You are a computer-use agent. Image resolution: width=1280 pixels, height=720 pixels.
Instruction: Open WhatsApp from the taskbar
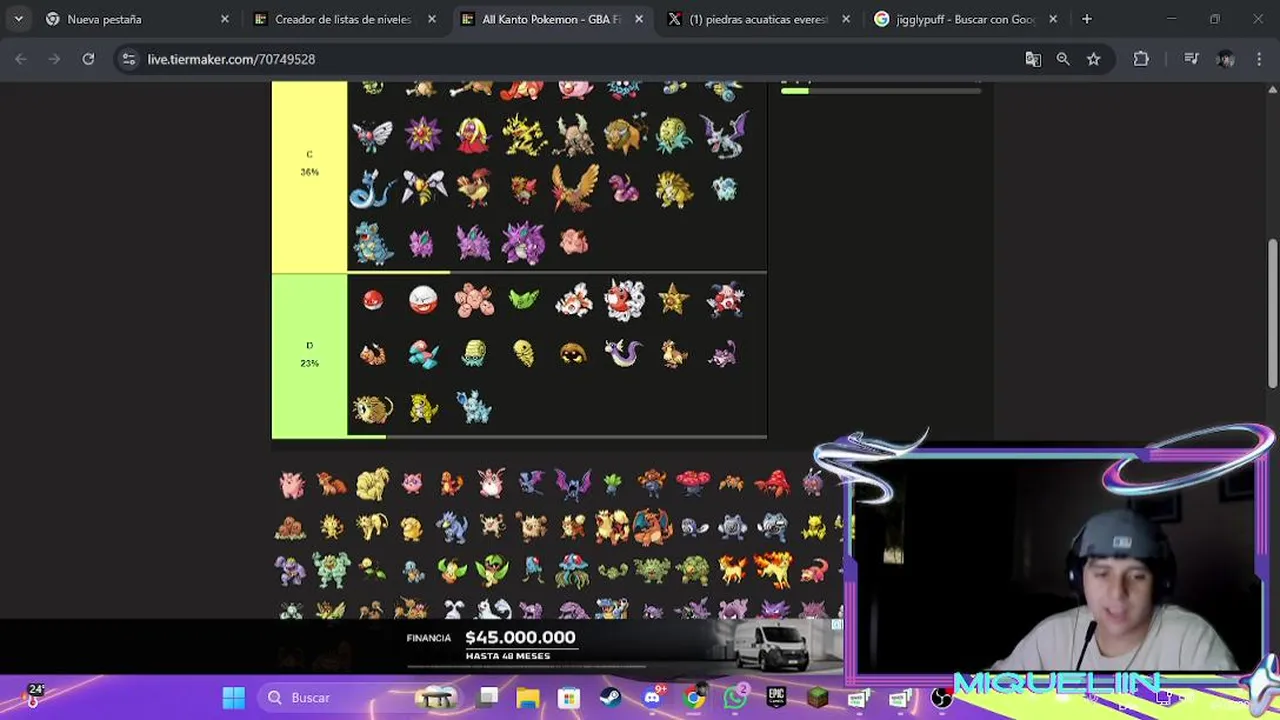735,697
